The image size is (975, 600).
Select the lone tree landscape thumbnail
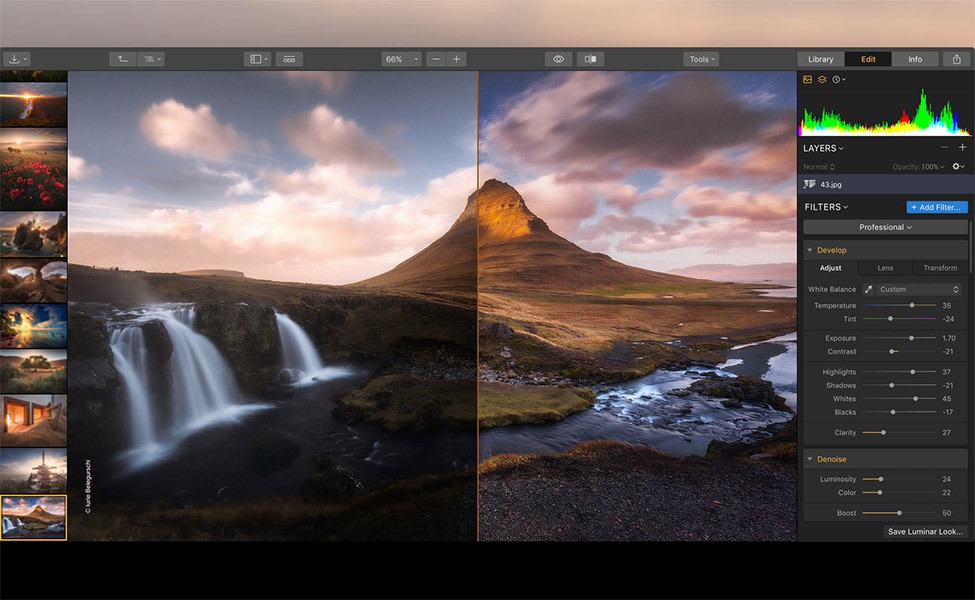tap(34, 371)
